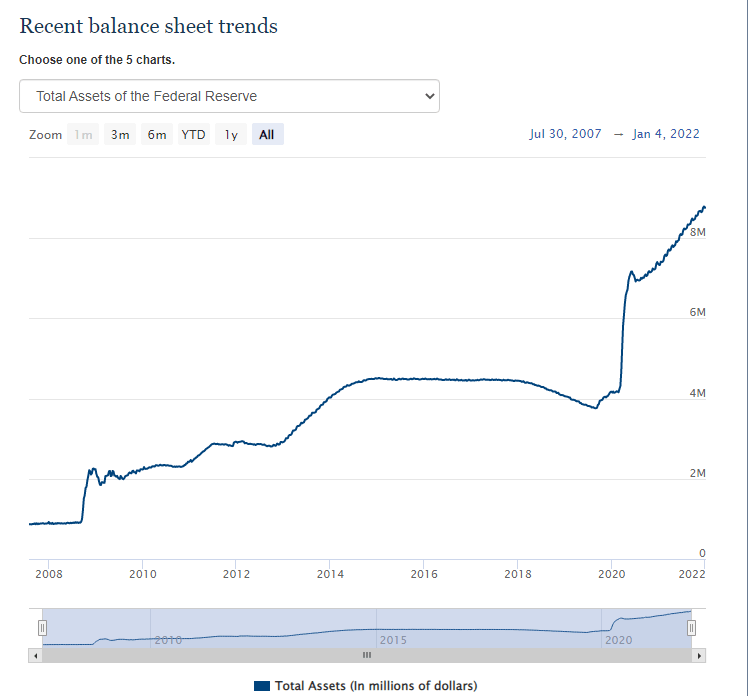Grab the left navigator range handle
This screenshot has width=748, height=696.
tap(42, 627)
